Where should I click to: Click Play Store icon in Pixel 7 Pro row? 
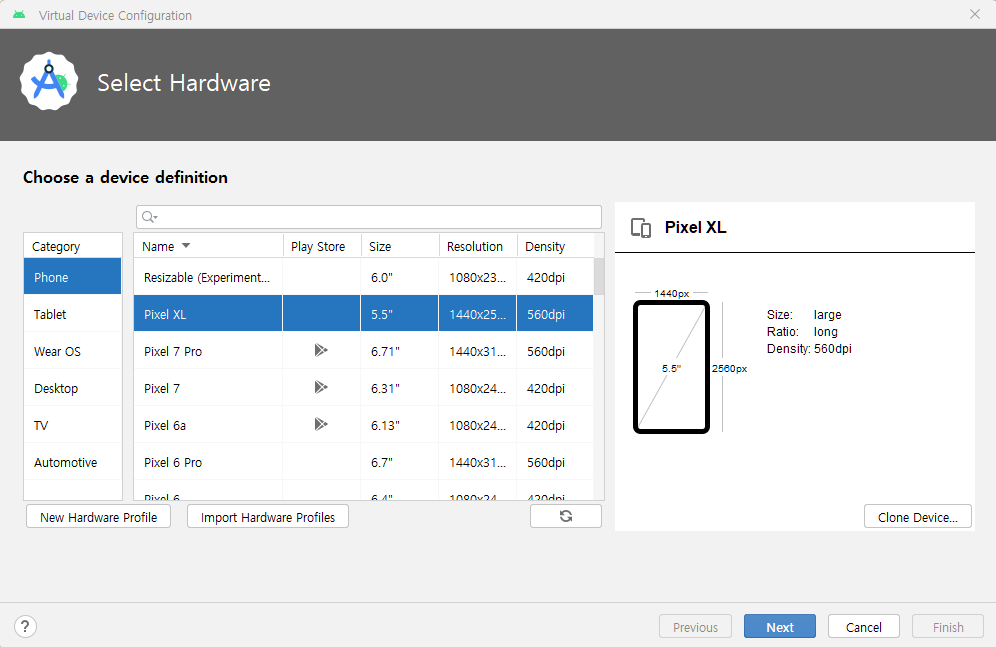[321, 350]
